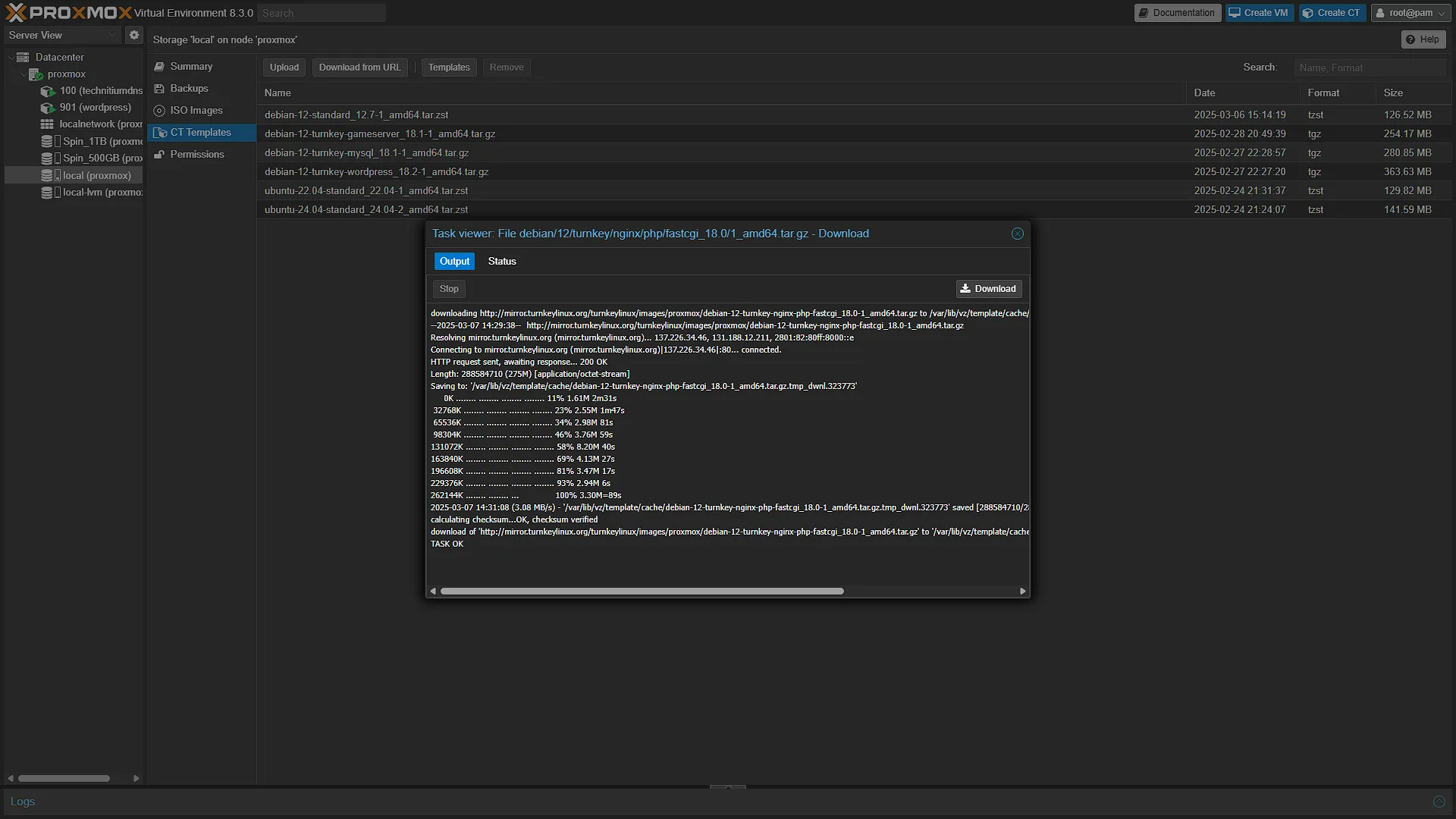Viewport: 1456px width, 819px height.
Task: Click Create CT button
Action: [x=1332, y=13]
